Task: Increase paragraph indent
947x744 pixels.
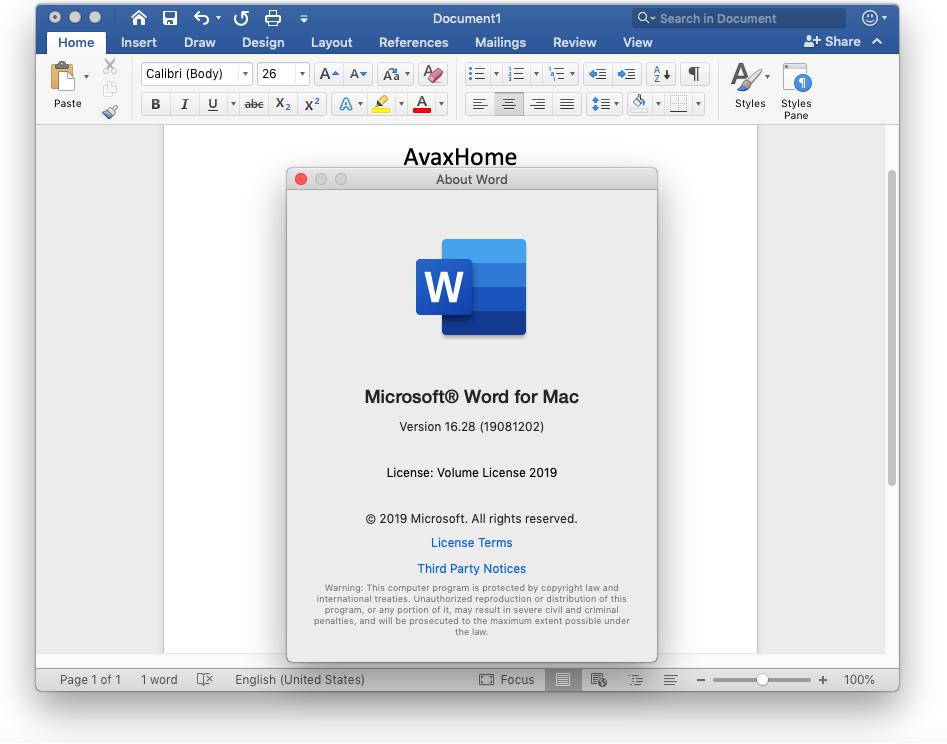Action: click(626, 74)
